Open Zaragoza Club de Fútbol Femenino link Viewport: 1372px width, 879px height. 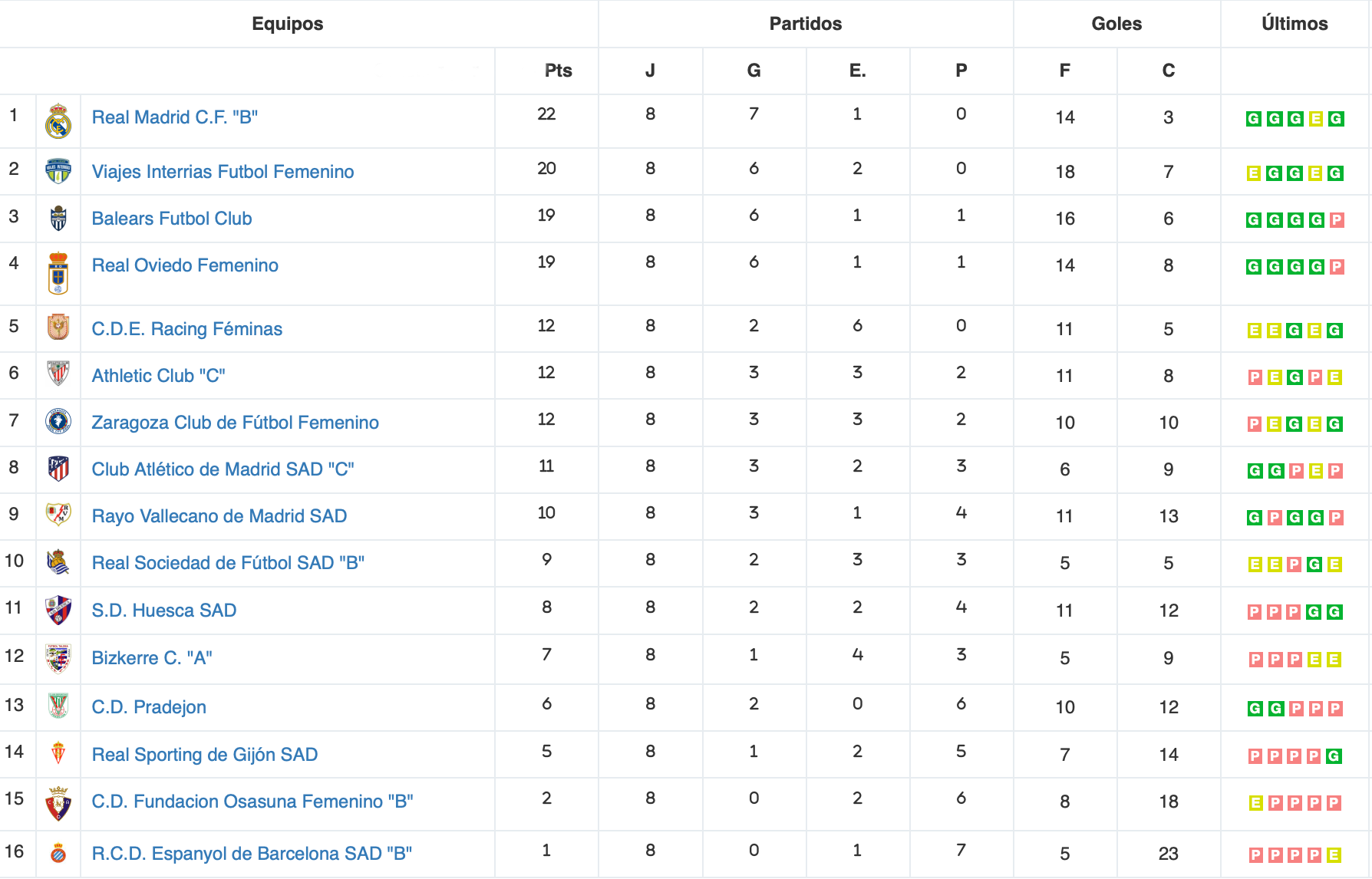click(235, 423)
